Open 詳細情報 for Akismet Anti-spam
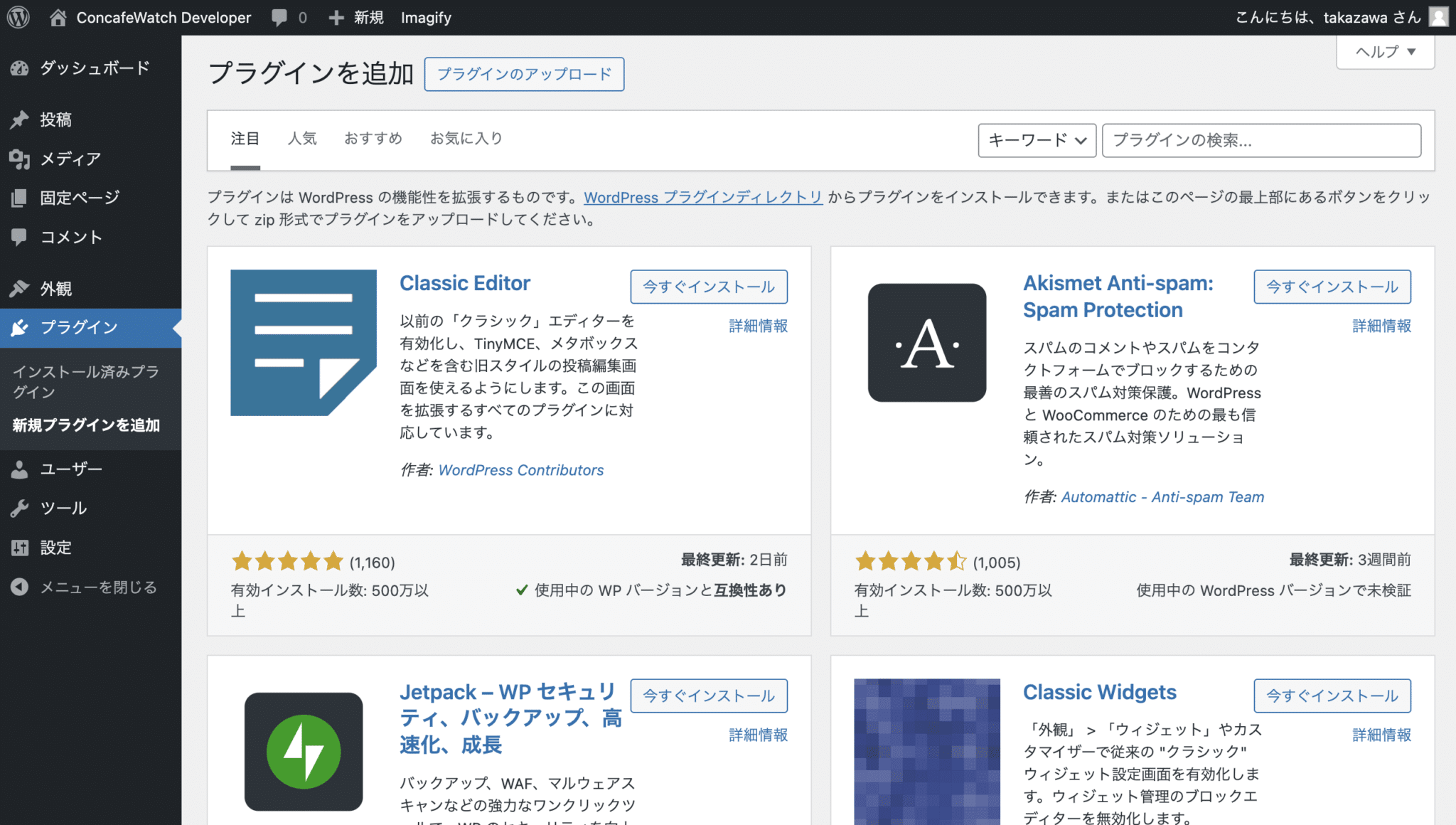 pos(1381,326)
